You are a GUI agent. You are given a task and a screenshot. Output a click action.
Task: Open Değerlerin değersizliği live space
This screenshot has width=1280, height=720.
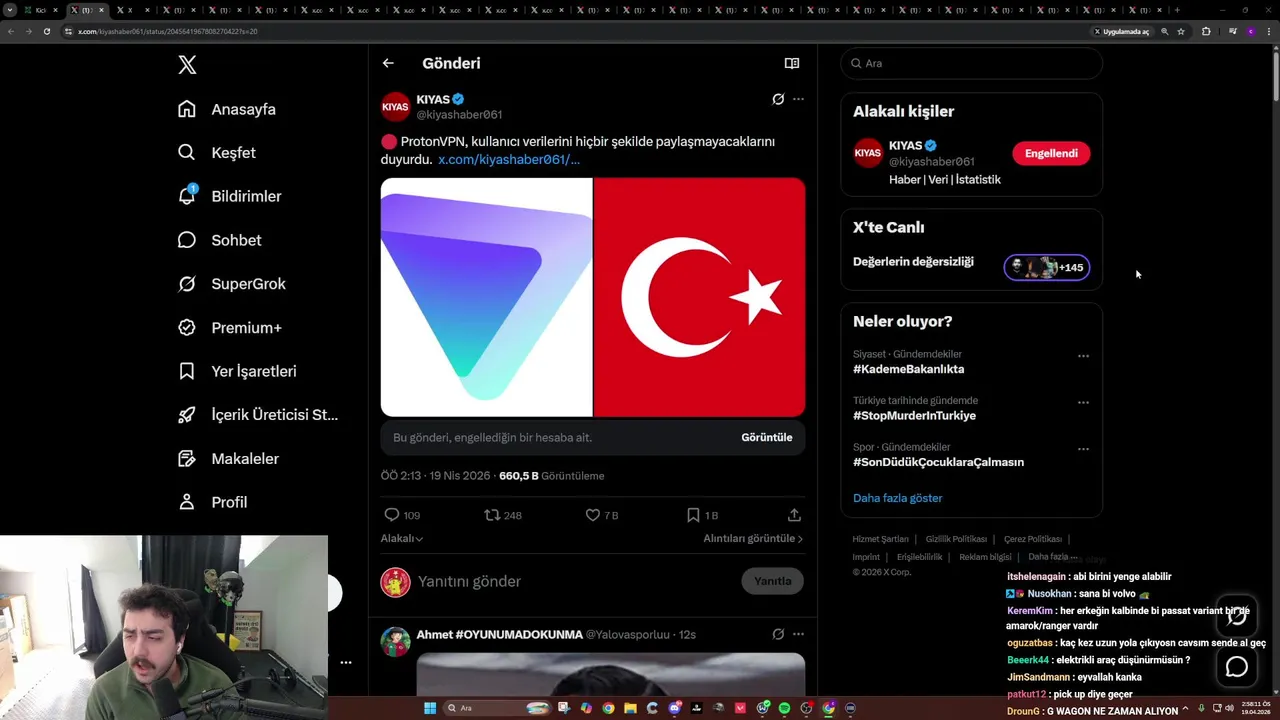click(913, 261)
